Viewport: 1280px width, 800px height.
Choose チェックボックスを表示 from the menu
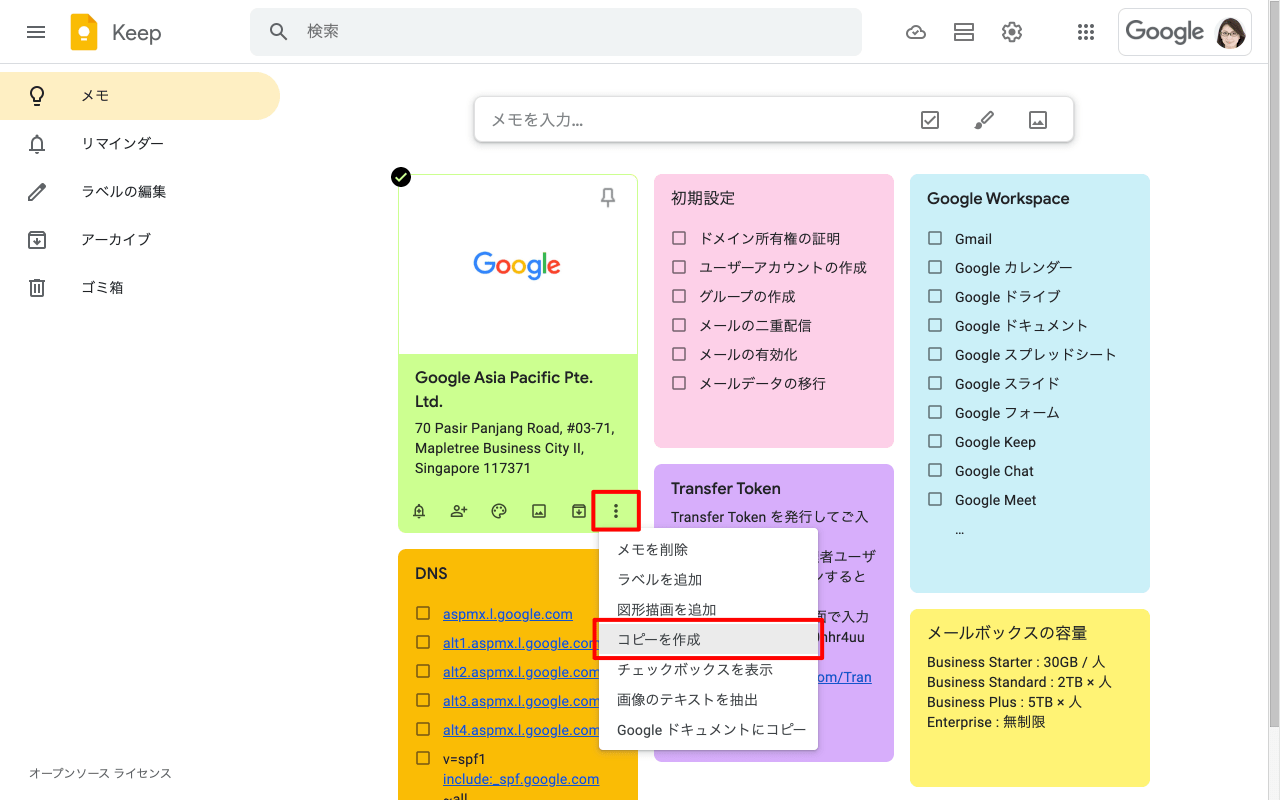point(708,670)
